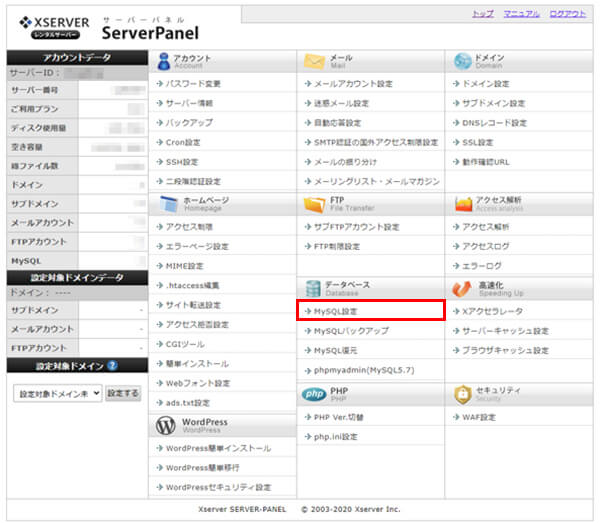Click the Account section person icon
The width and height of the screenshot is (600, 523).
[x=164, y=61]
